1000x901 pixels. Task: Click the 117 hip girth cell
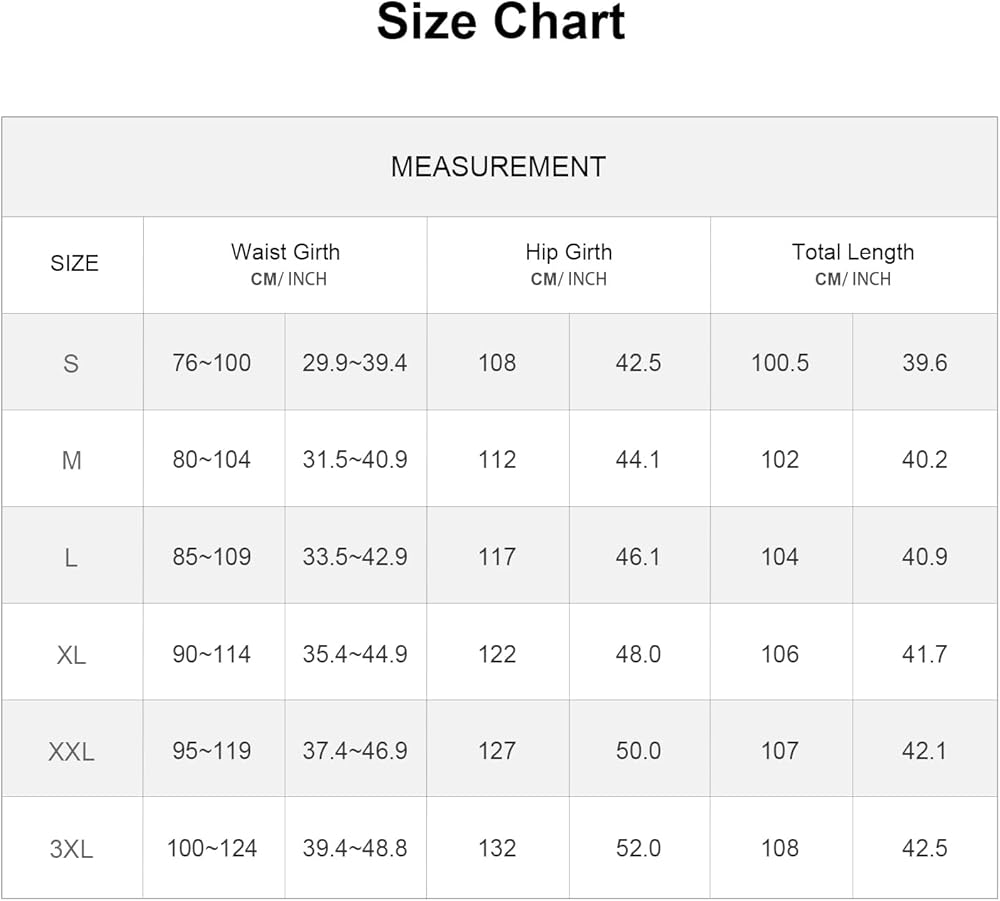pos(497,556)
